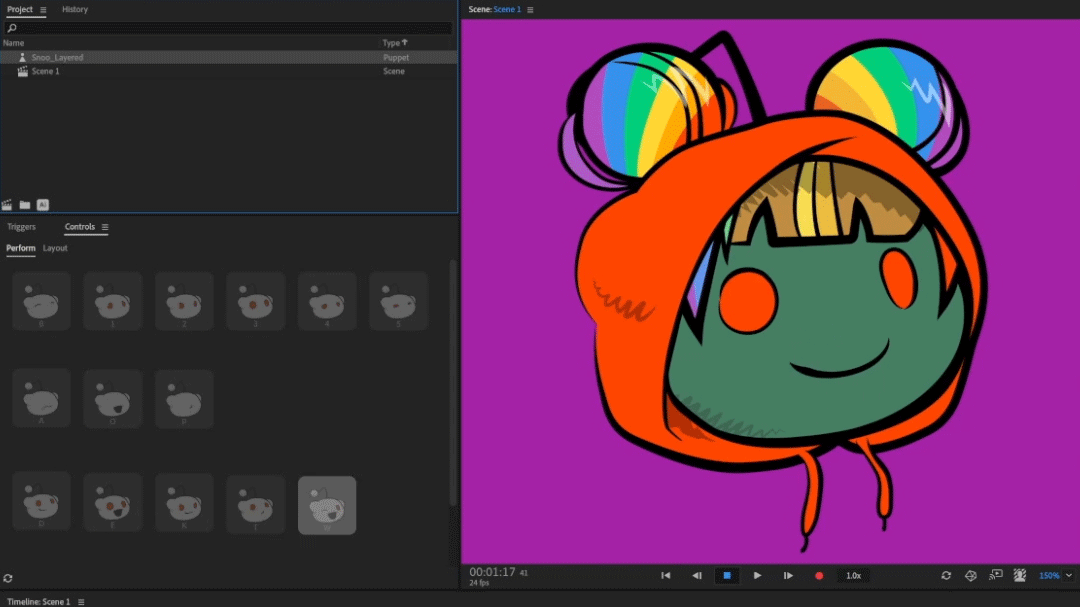
Task: Deactivate the highlighted active trigger thumbnail
Action: (x=328, y=505)
